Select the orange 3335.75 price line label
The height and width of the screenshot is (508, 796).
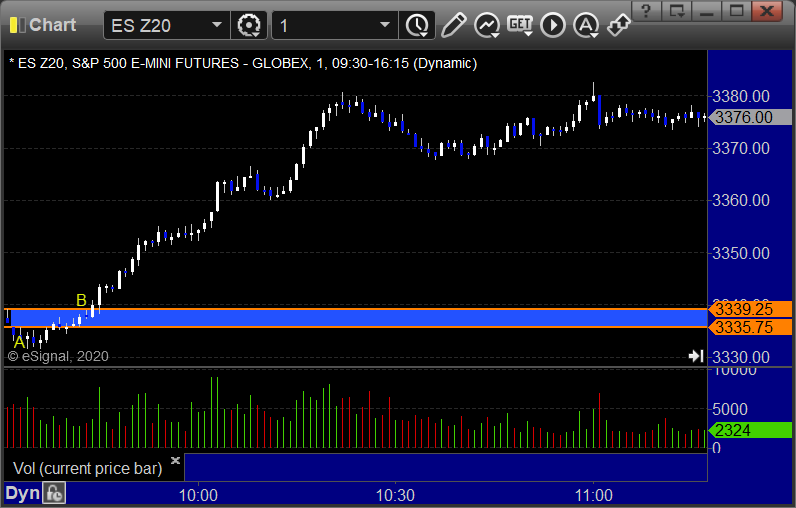(x=751, y=327)
